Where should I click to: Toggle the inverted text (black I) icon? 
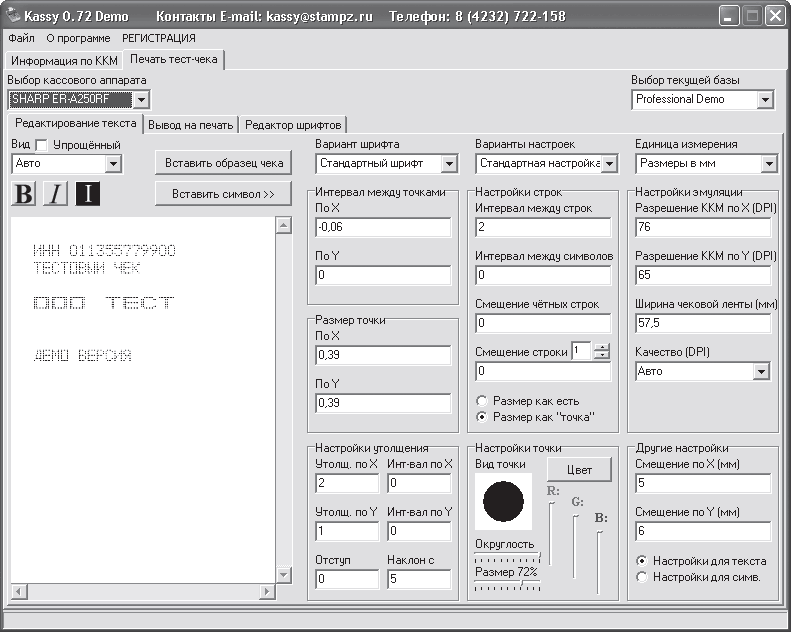(87, 194)
